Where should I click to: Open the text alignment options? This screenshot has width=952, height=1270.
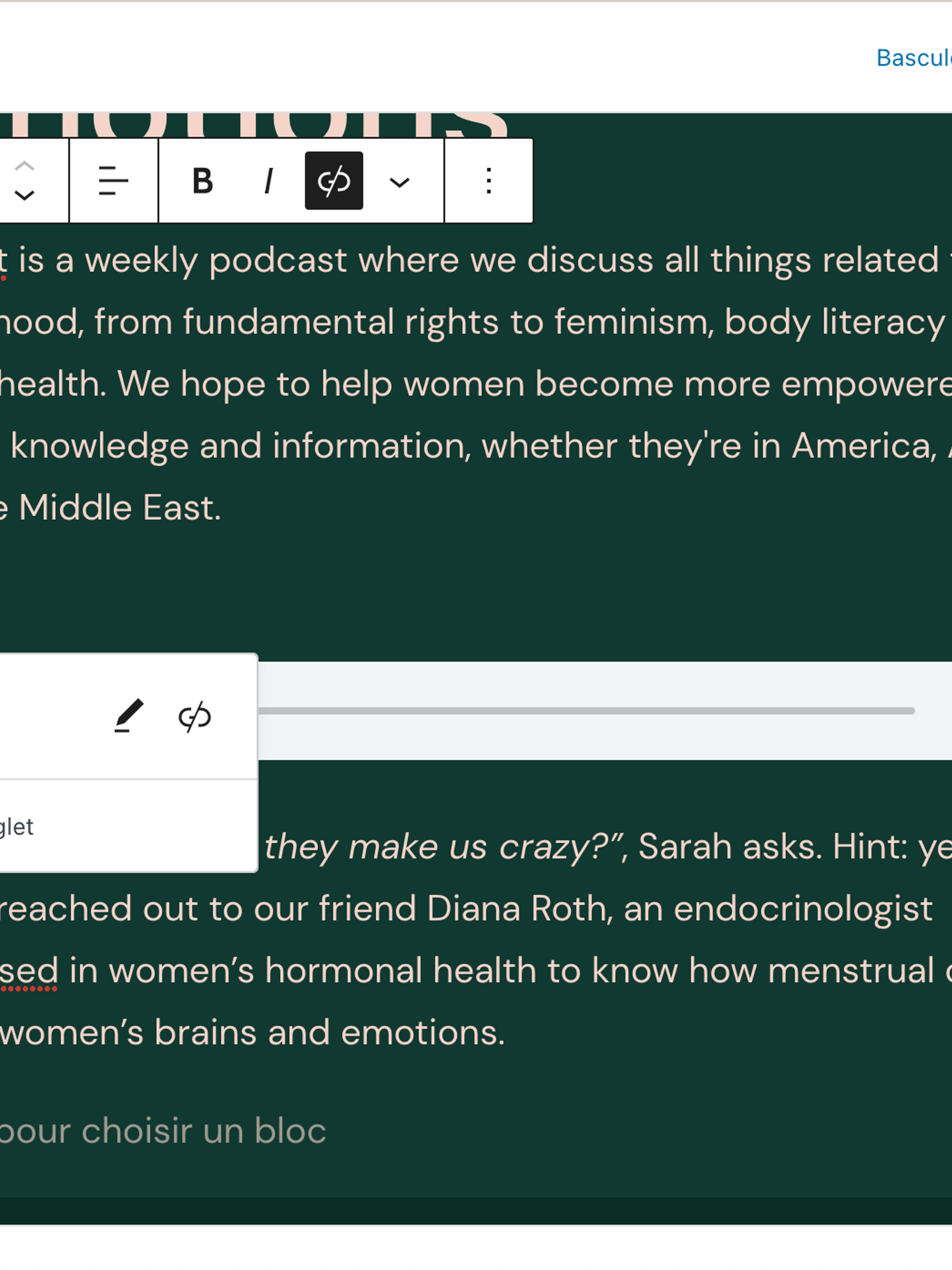pyautogui.click(x=113, y=181)
